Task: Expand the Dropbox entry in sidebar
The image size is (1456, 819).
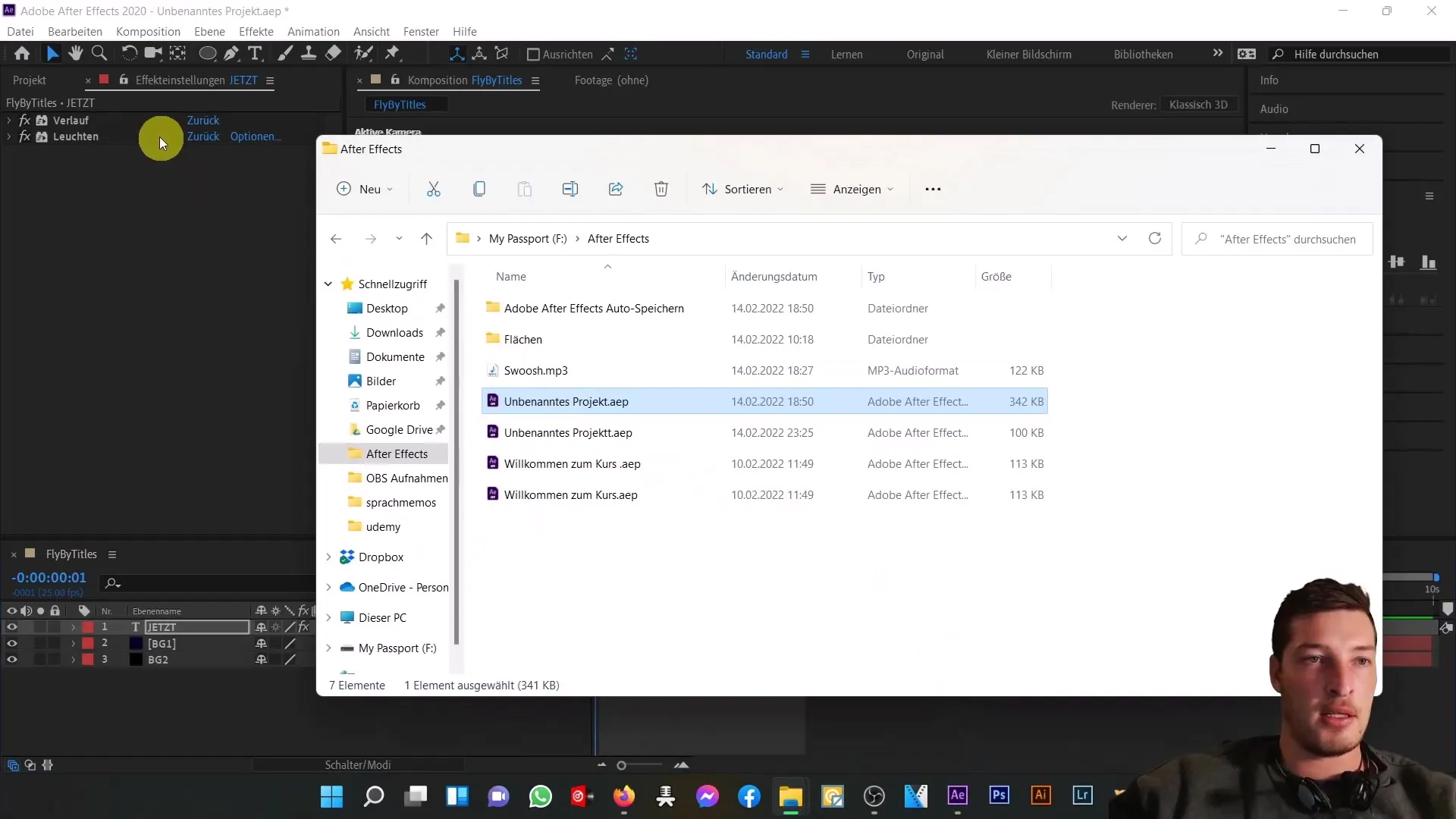Action: [328, 556]
